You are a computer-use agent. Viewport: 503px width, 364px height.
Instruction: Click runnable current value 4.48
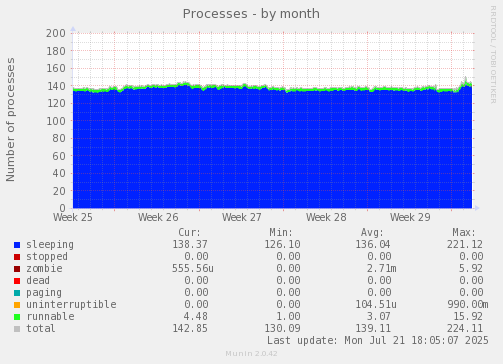pyautogui.click(x=196, y=316)
